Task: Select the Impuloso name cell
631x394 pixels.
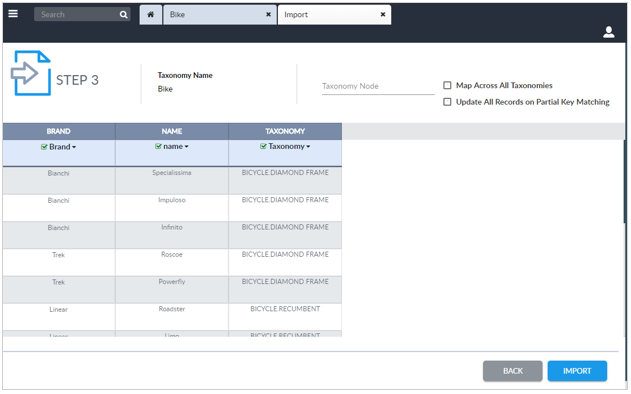Action: click(172, 208)
